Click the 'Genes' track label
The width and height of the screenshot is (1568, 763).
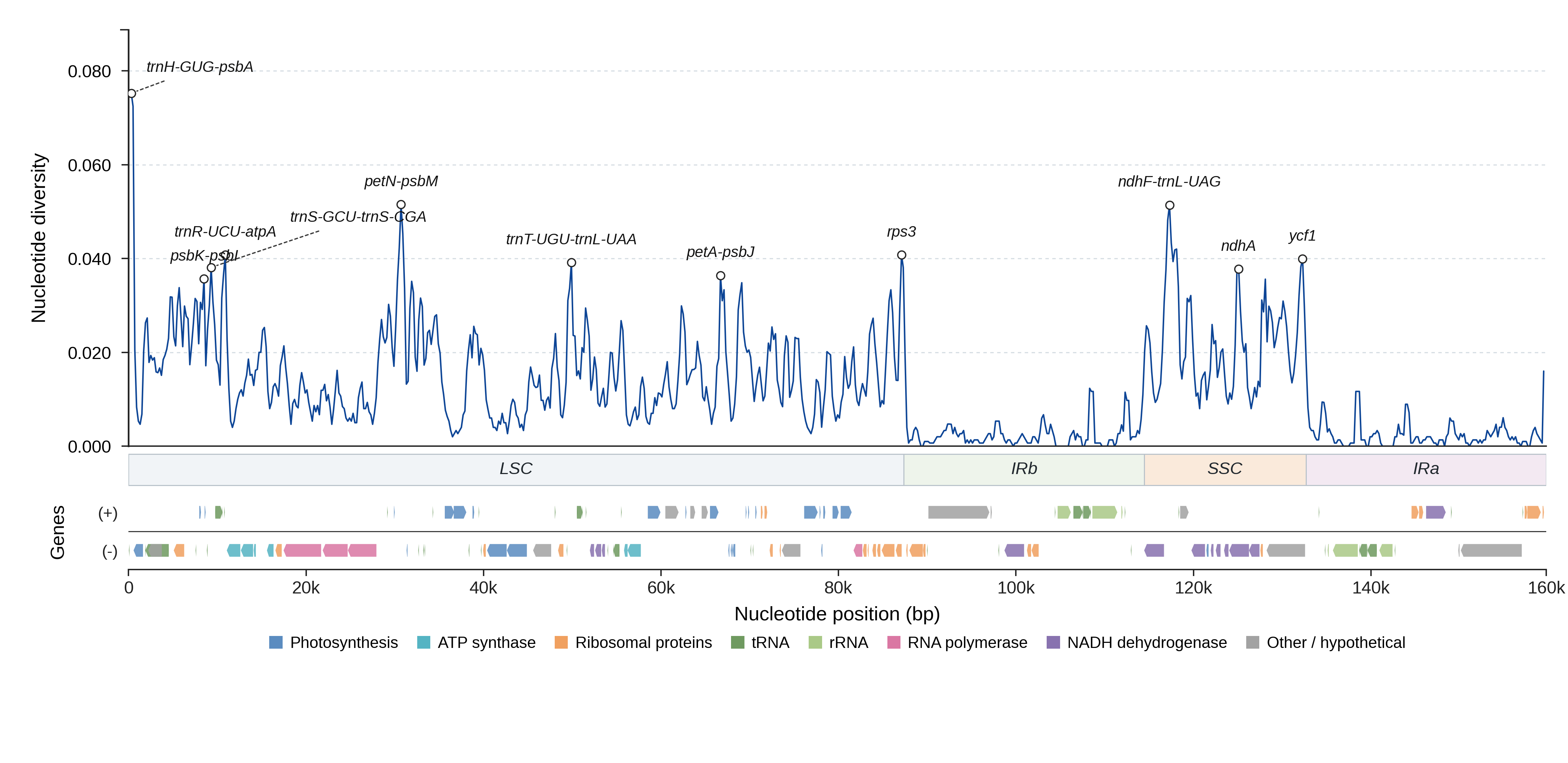57,532
